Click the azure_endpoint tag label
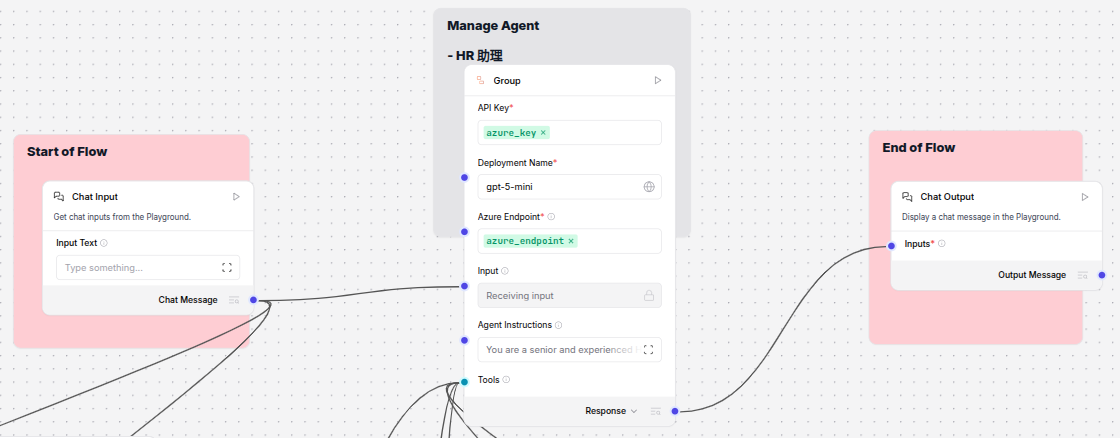Viewport: 1120px width, 438px height. [x=525, y=242]
